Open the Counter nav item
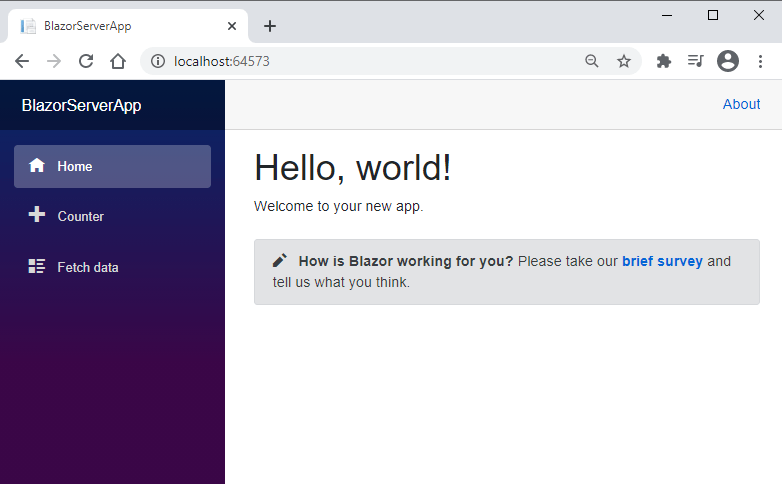 [112, 216]
